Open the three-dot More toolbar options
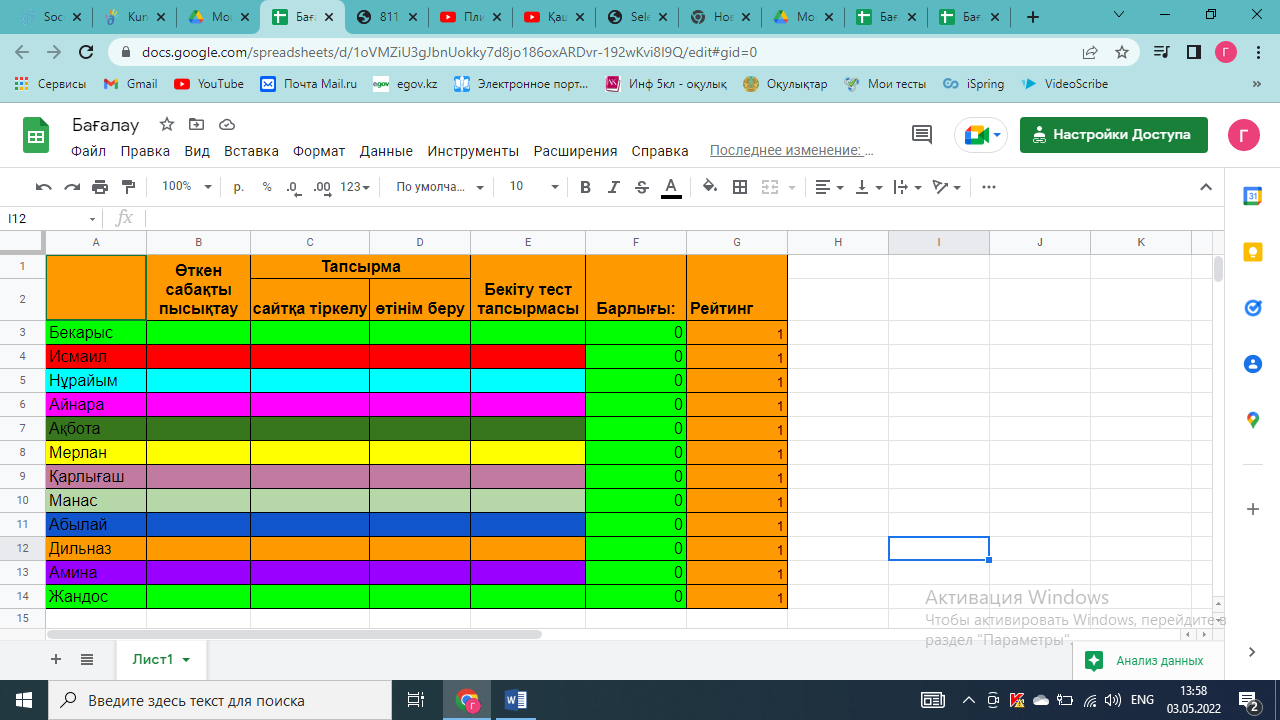Image resolution: width=1280 pixels, height=720 pixels. [x=989, y=187]
